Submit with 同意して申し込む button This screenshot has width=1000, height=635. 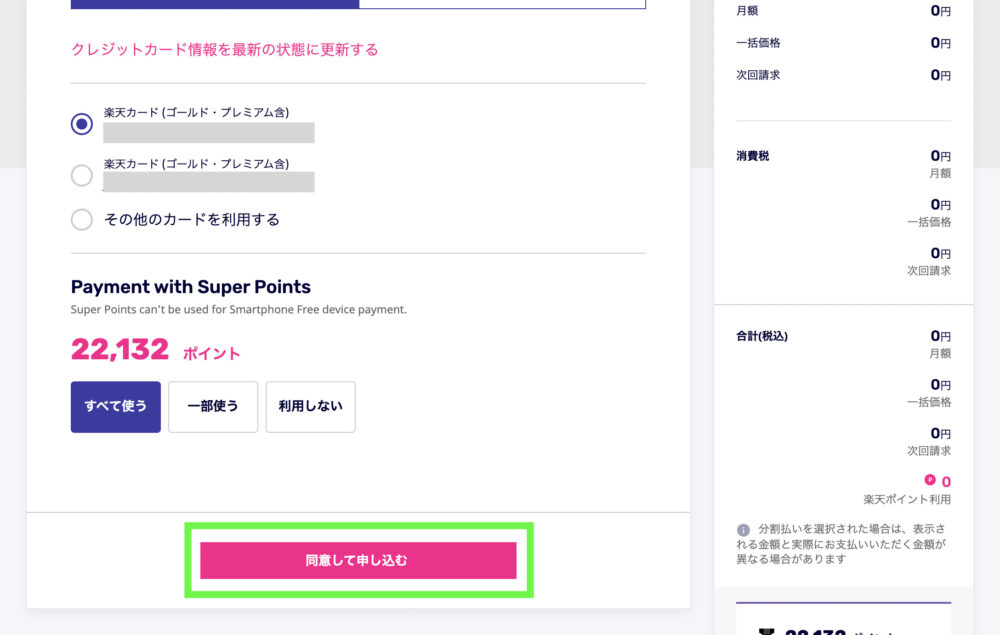click(x=358, y=560)
